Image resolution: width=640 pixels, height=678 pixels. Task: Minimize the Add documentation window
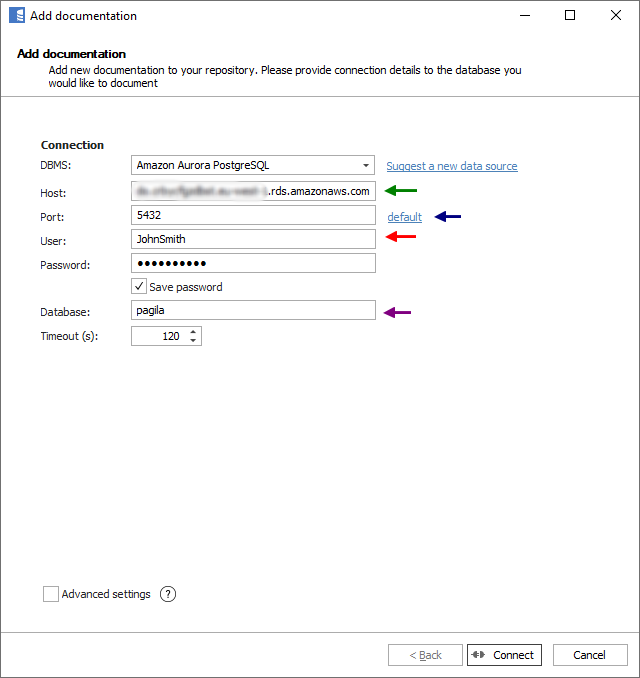coord(524,16)
